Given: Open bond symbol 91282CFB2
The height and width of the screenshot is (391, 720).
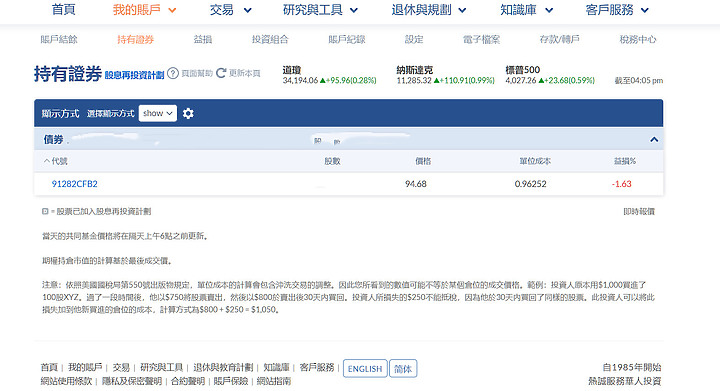Looking at the screenshot, I should point(74,184).
